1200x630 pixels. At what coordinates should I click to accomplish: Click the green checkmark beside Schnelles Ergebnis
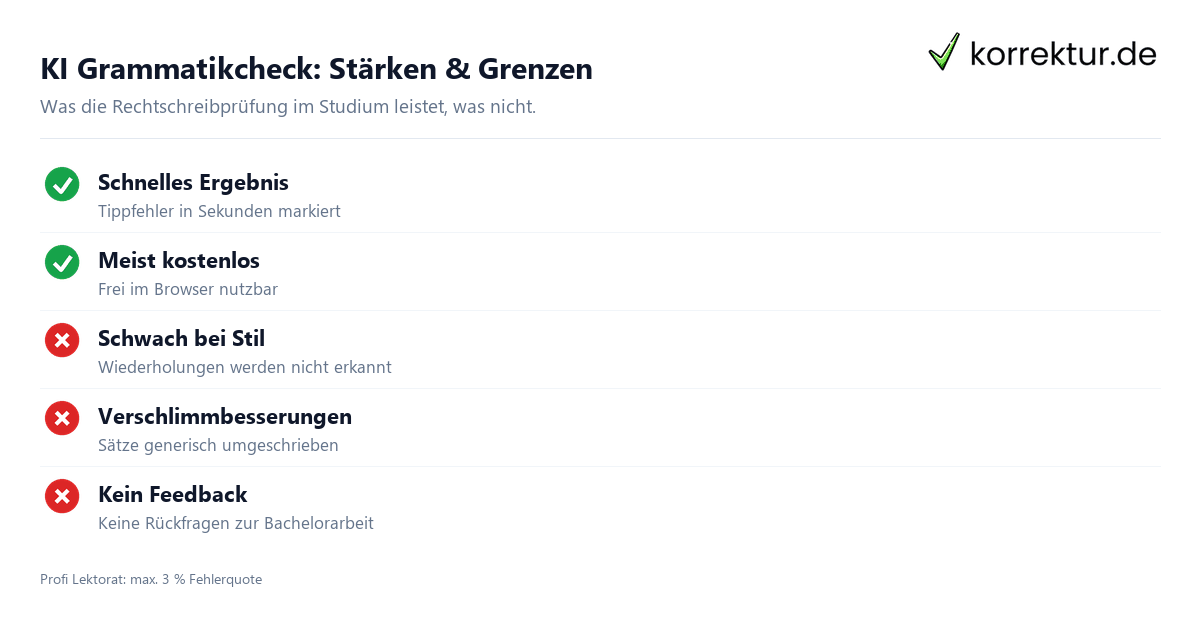click(62, 184)
